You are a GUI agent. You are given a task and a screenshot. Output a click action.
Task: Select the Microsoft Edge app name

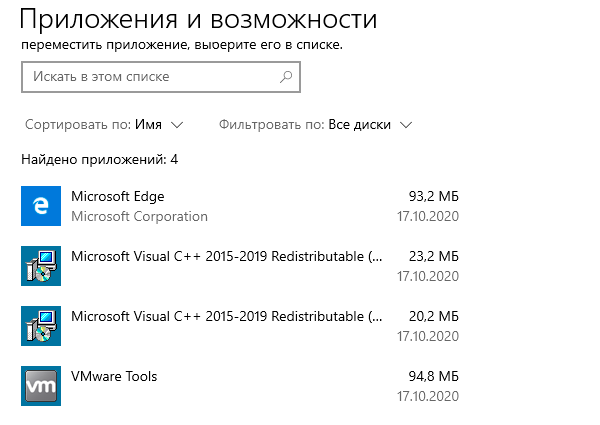click(118, 196)
